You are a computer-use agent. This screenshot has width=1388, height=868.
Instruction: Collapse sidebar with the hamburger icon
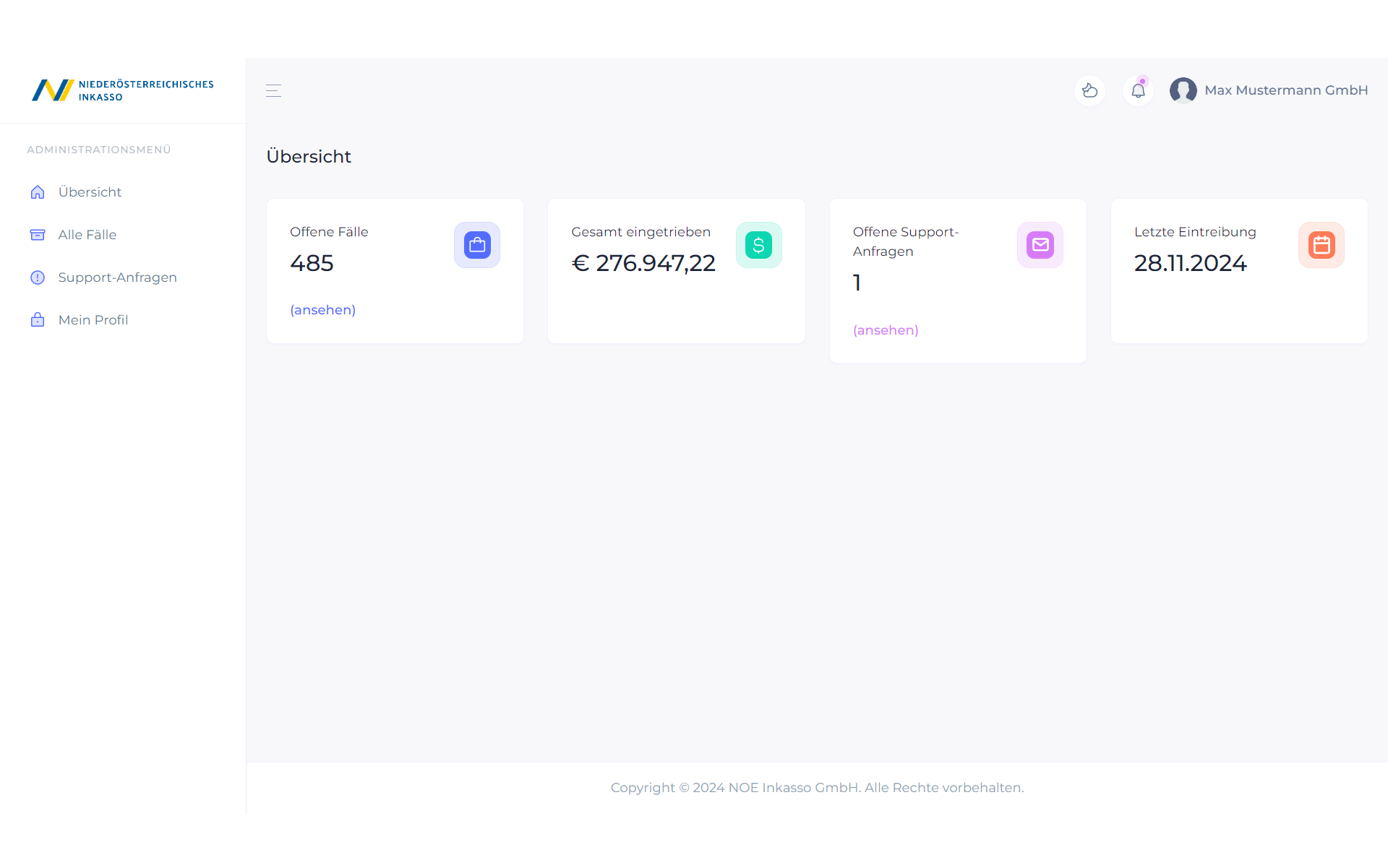(273, 91)
